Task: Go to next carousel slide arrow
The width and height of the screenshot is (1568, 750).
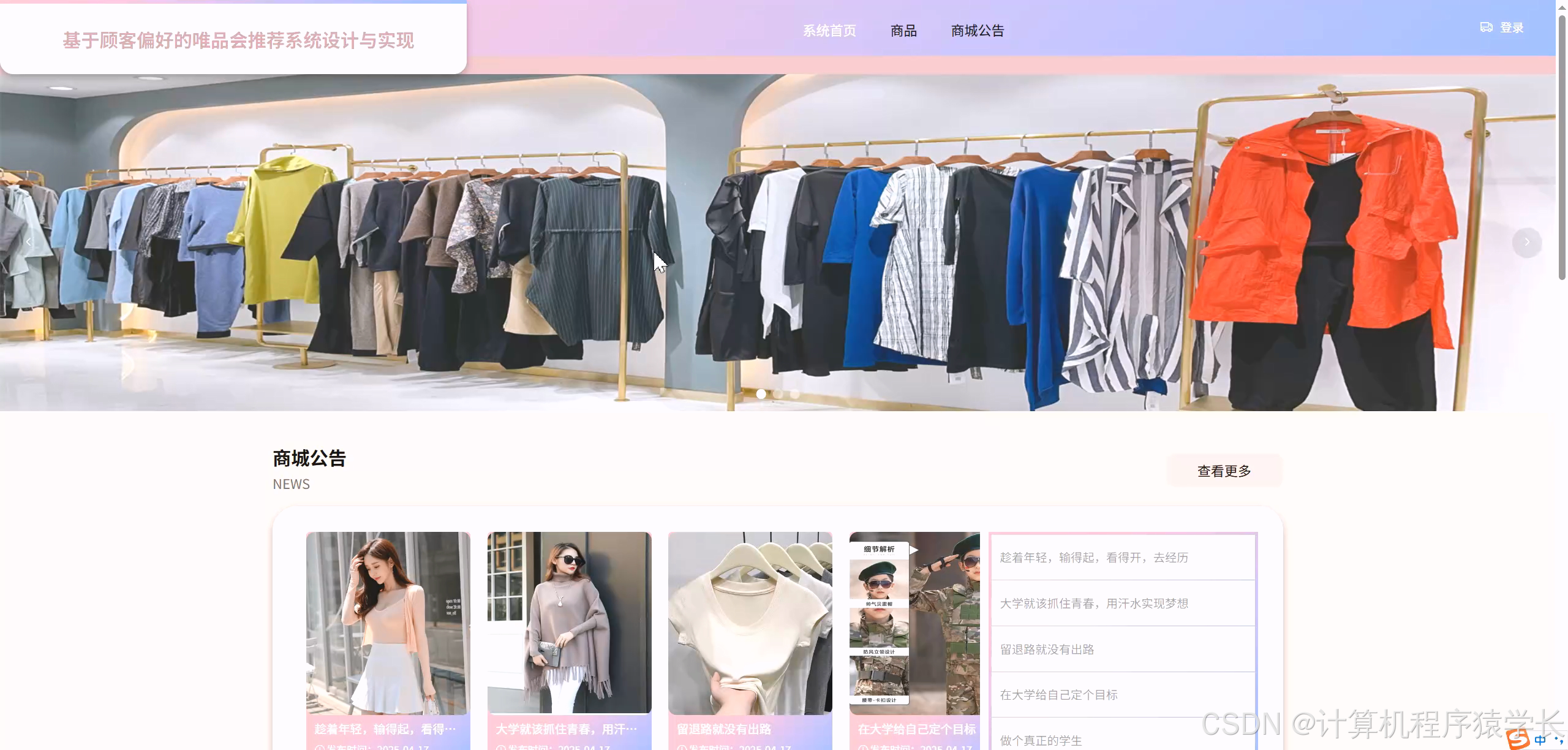Action: click(1526, 243)
